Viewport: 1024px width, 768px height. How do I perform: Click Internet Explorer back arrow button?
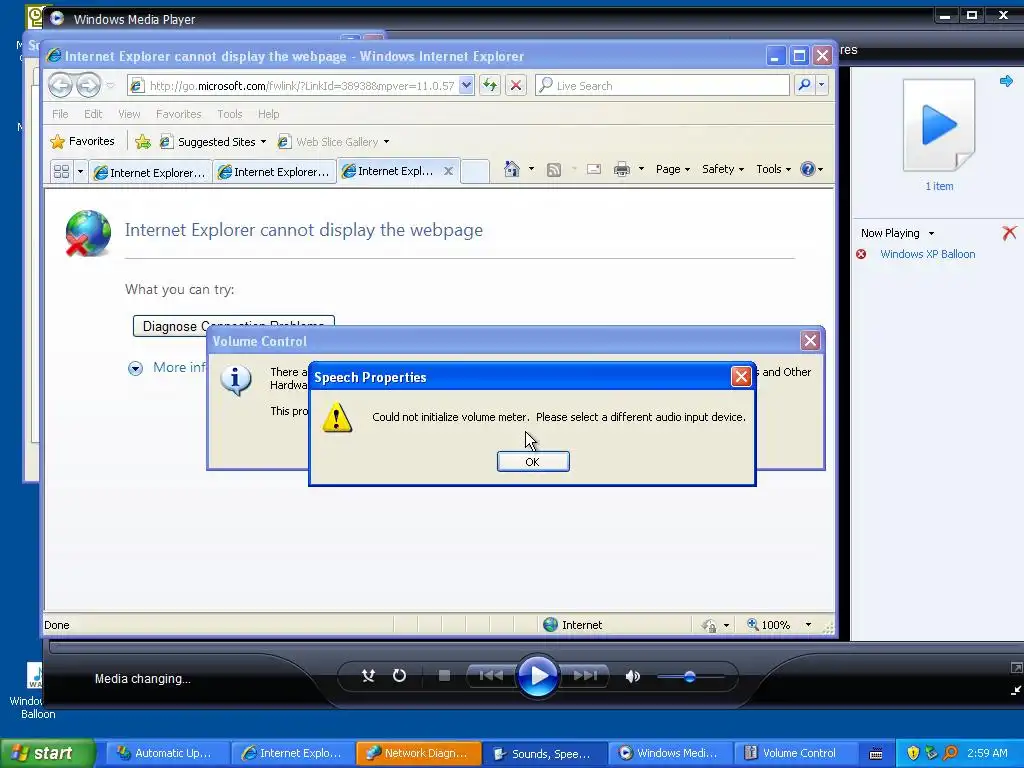point(60,85)
